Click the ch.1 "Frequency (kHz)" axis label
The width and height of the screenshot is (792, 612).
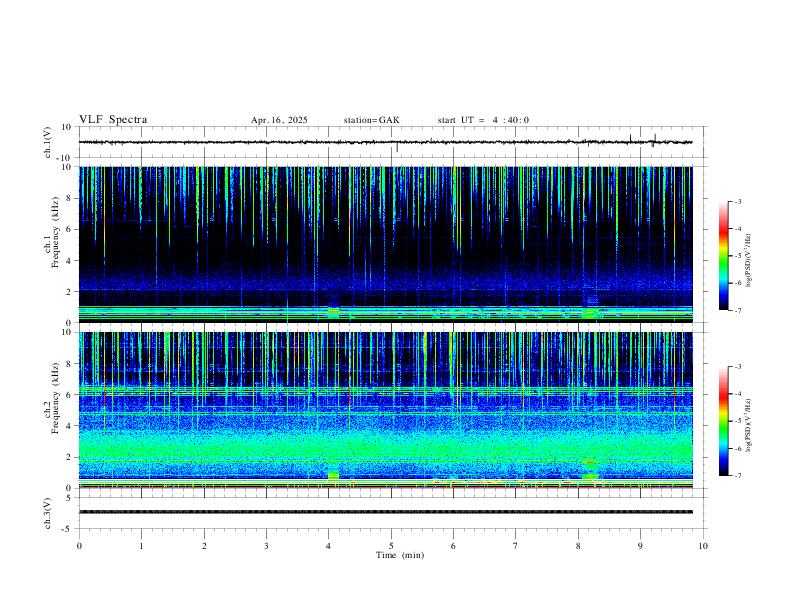point(56,233)
